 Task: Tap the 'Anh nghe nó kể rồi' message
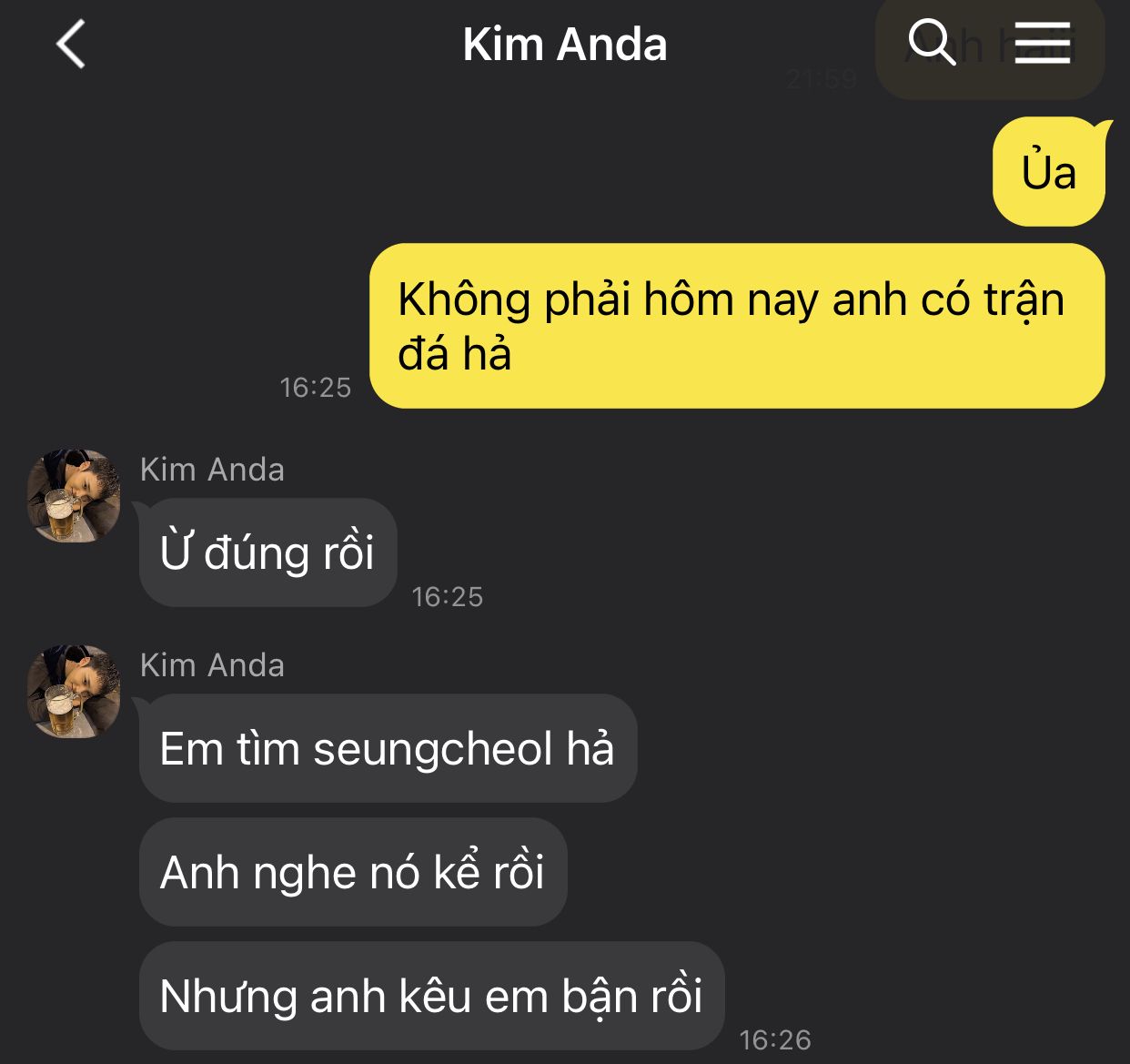(353, 872)
